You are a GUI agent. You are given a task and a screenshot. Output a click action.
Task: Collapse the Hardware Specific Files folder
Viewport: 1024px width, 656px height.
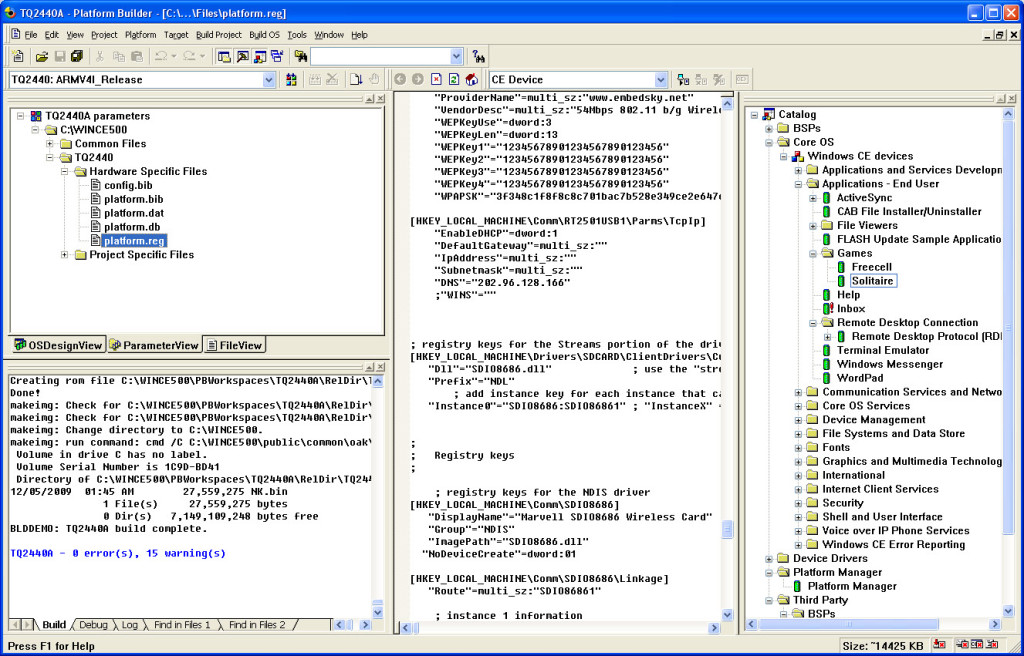tap(65, 171)
